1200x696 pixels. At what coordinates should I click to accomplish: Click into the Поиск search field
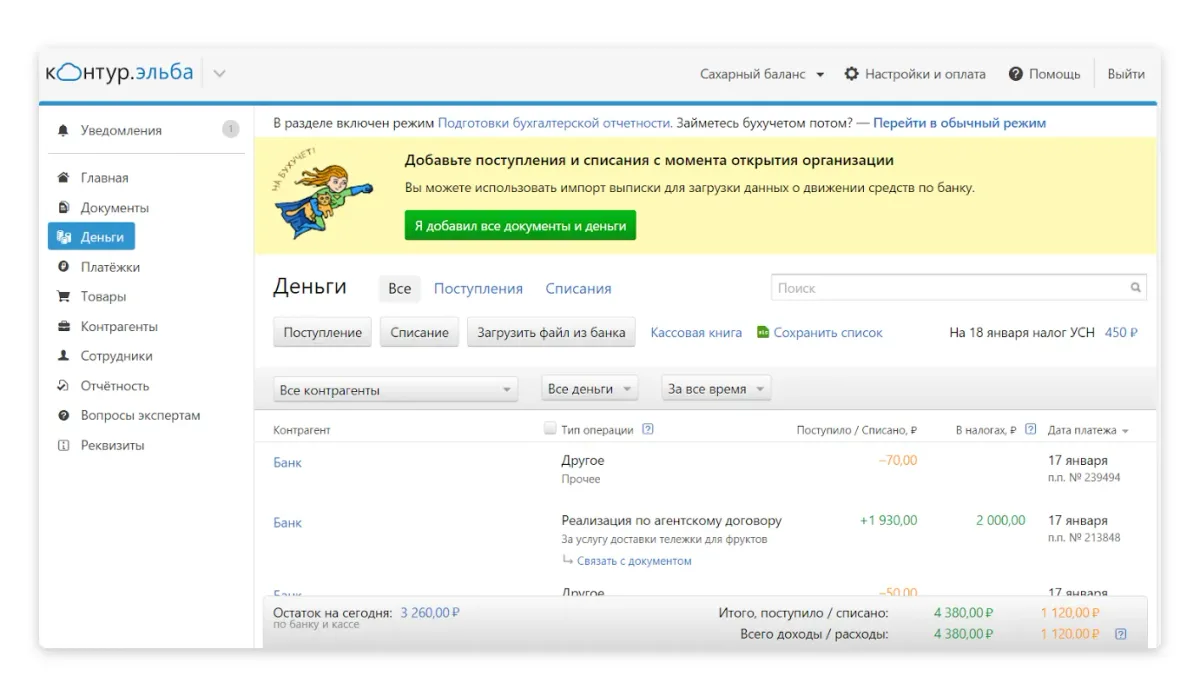point(950,288)
